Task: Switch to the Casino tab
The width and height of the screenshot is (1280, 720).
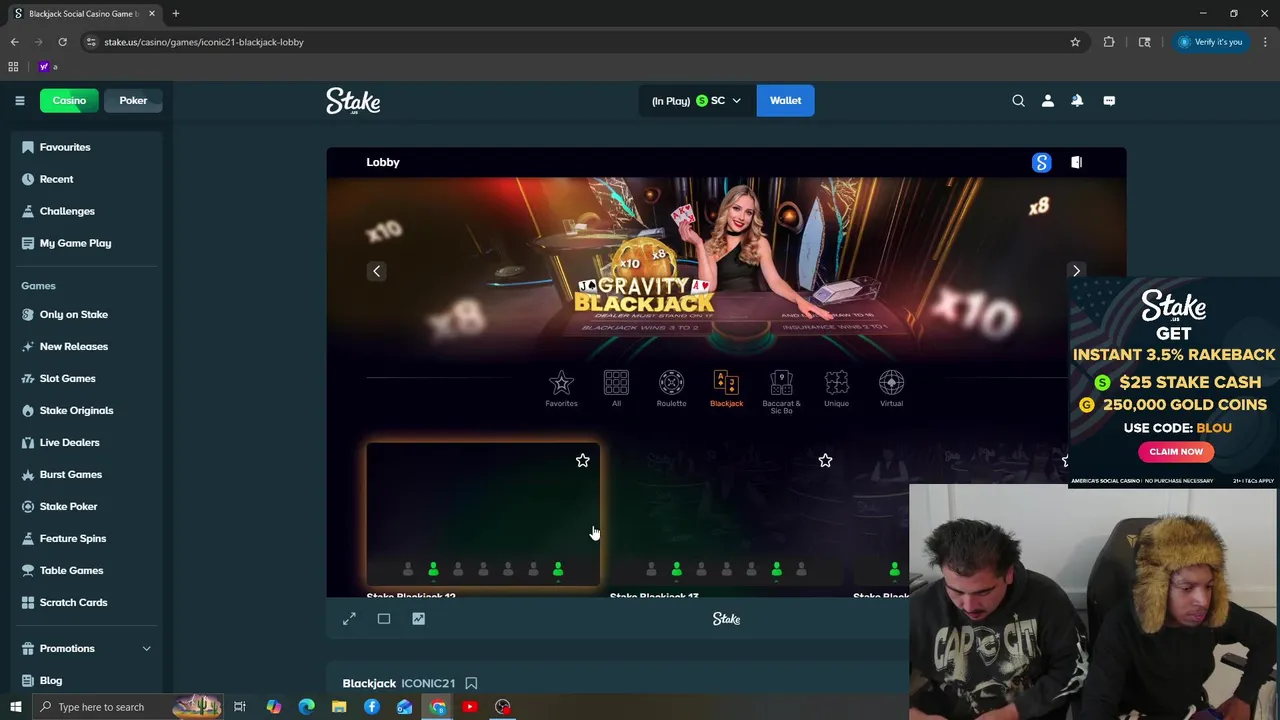Action: (x=69, y=100)
